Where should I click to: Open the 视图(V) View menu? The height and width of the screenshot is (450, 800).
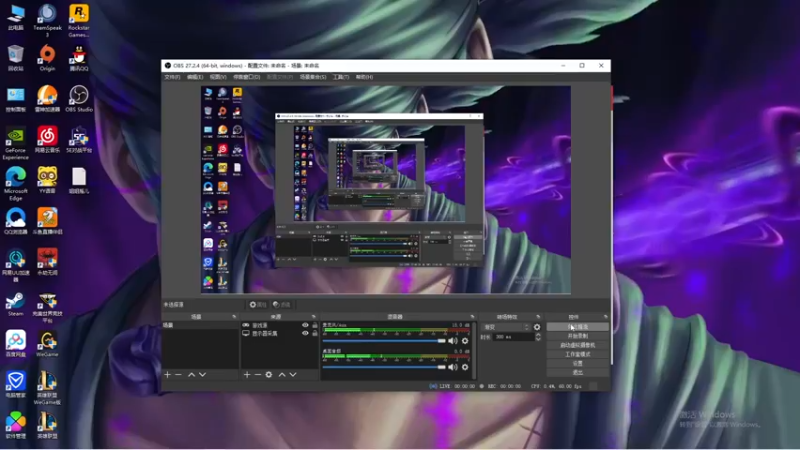tap(218, 77)
